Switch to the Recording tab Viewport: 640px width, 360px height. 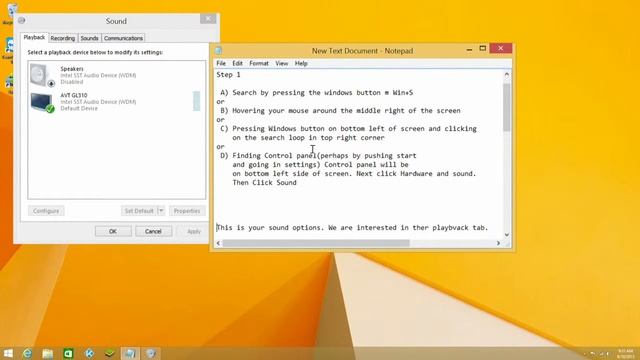click(62, 38)
